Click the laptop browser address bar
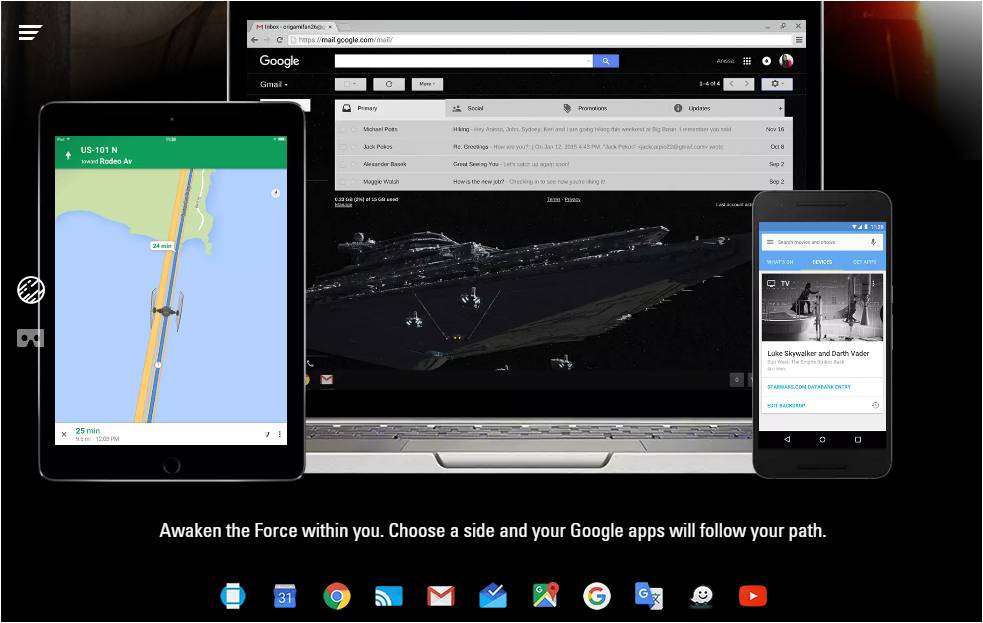The image size is (983, 623). [x=539, y=39]
